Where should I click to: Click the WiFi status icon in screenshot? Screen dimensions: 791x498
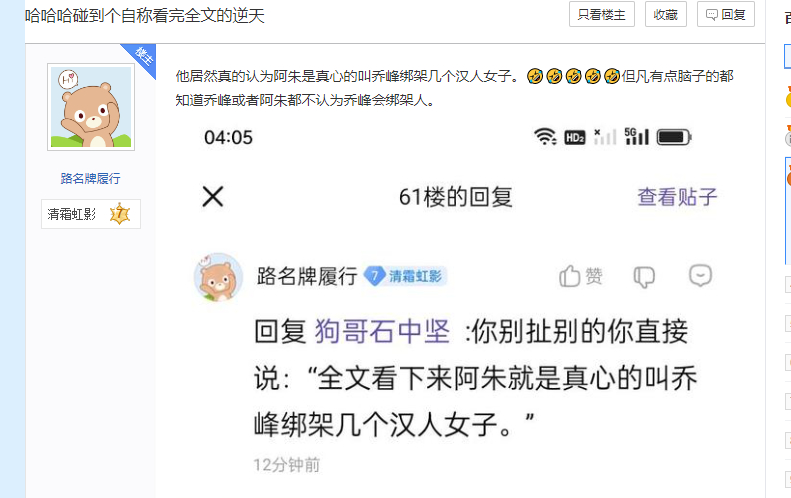point(545,137)
